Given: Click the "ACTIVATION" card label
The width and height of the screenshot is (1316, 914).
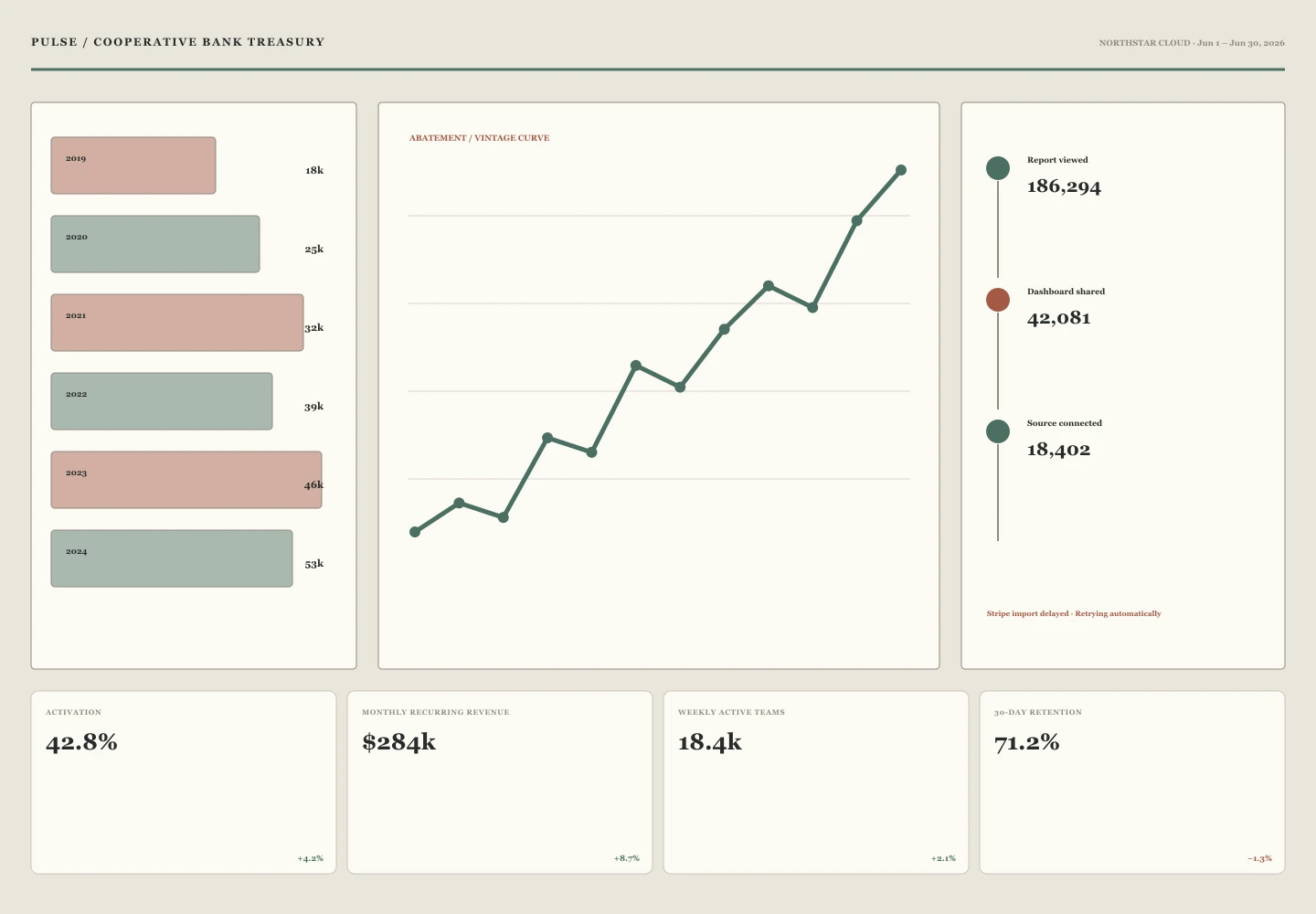Looking at the screenshot, I should 74,712.
